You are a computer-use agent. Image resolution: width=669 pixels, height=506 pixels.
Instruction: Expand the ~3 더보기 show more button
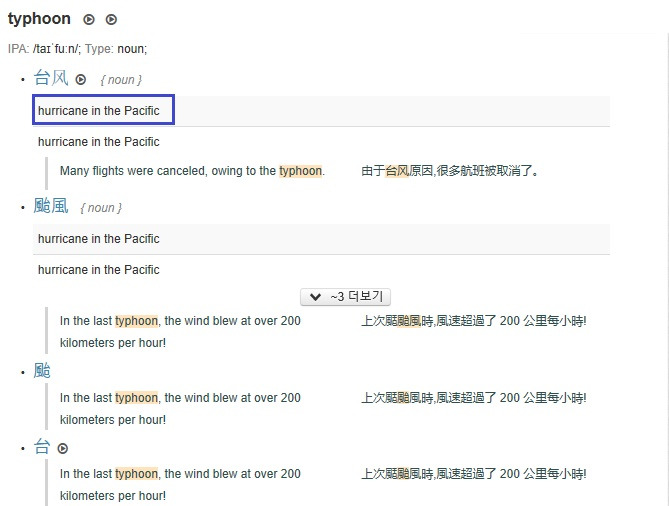(345, 297)
